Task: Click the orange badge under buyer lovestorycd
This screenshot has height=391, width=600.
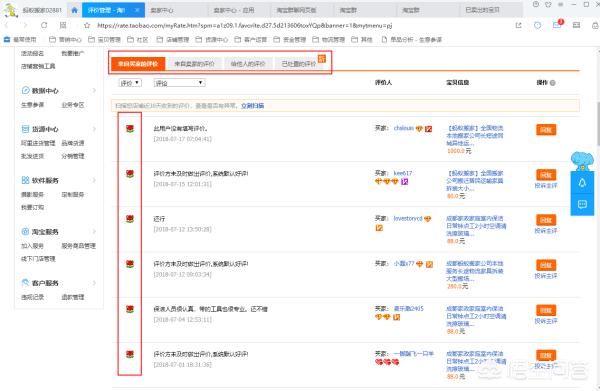Action: 379,228
